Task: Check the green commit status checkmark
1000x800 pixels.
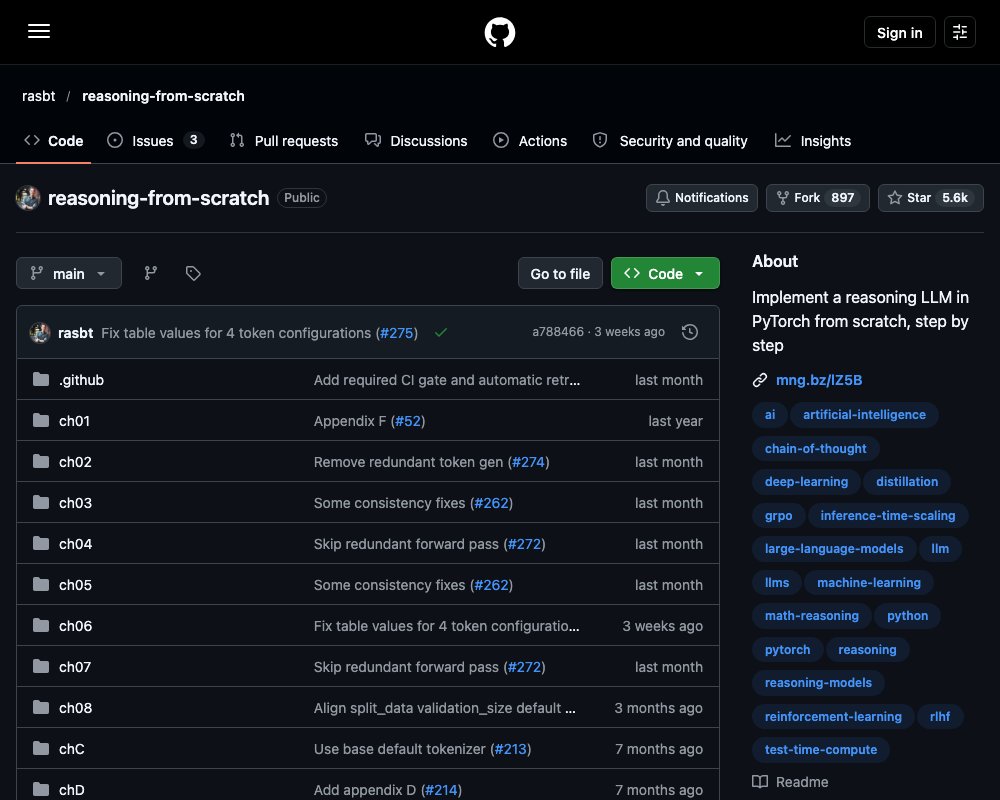Action: click(441, 332)
